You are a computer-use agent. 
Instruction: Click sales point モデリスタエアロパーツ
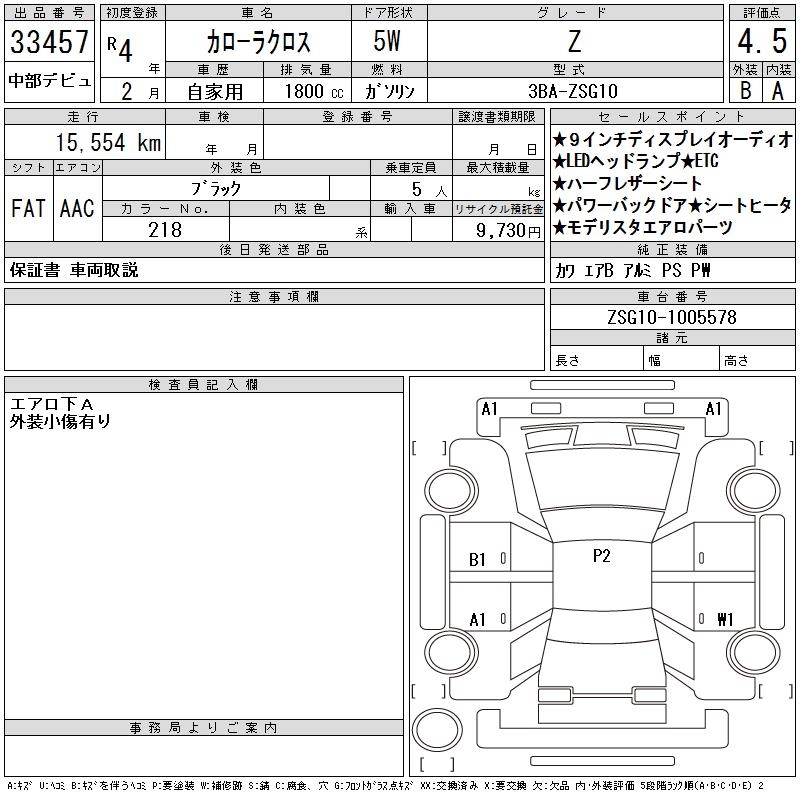point(643,227)
